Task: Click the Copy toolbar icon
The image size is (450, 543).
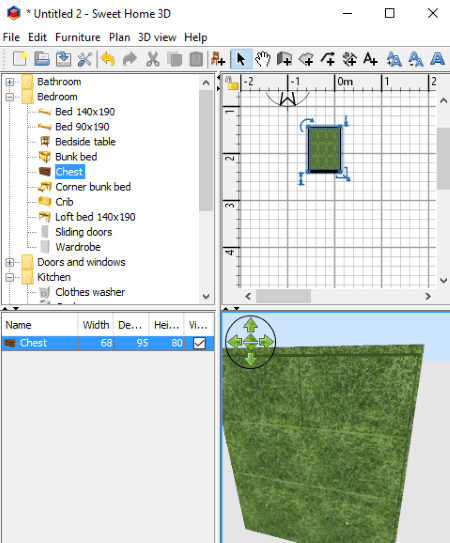Action: 175,59
